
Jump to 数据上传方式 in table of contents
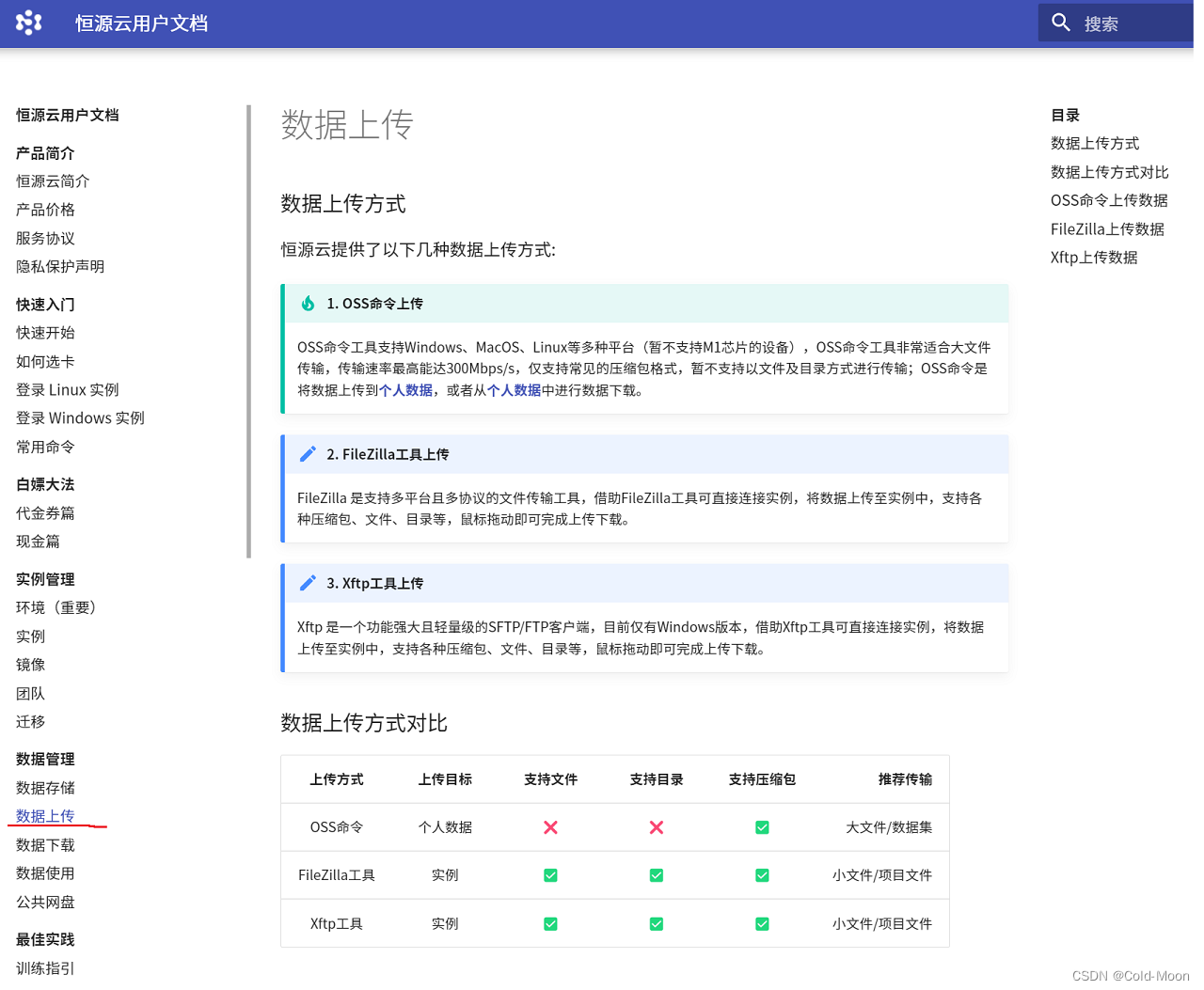tap(1095, 144)
